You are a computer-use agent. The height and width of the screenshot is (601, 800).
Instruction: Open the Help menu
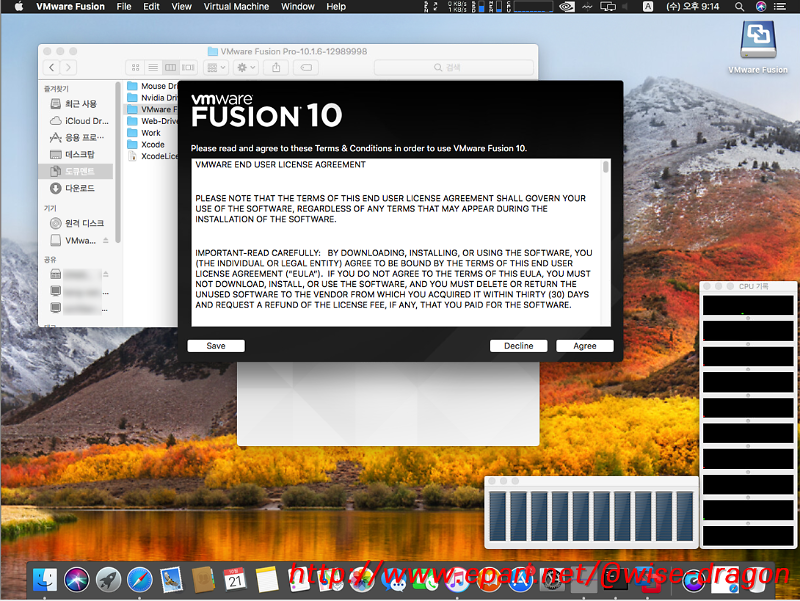point(336,7)
